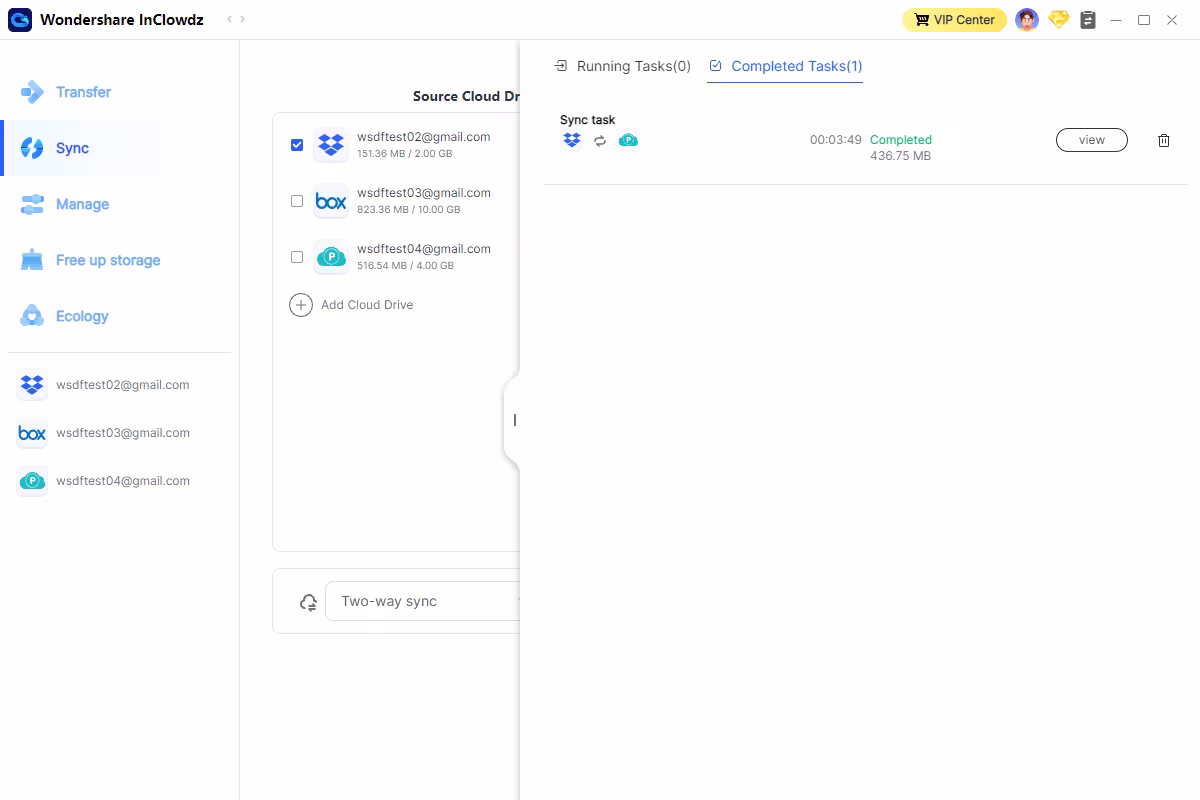This screenshot has width=1200, height=800.
Task: Click the pCloud icon in Sync task row
Action: (x=628, y=140)
